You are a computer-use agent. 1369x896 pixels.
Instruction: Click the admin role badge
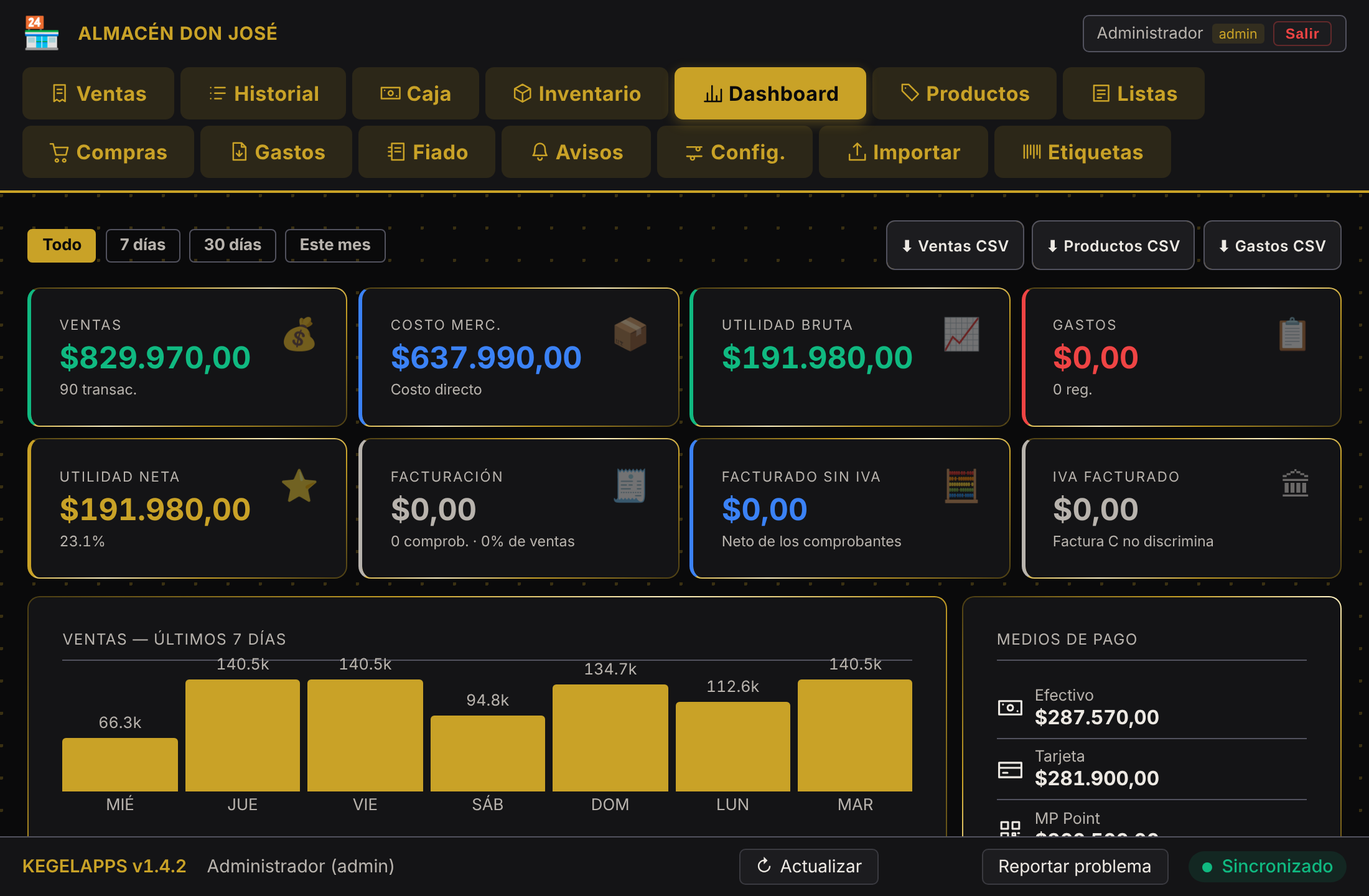(1238, 34)
